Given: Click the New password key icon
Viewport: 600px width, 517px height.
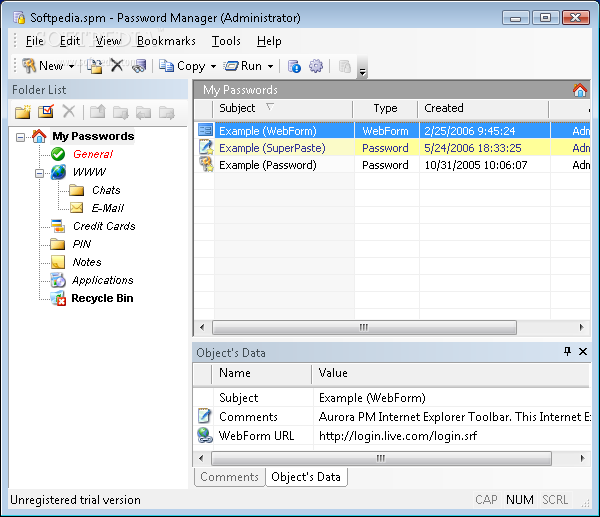Looking at the screenshot, I should pos(29,66).
